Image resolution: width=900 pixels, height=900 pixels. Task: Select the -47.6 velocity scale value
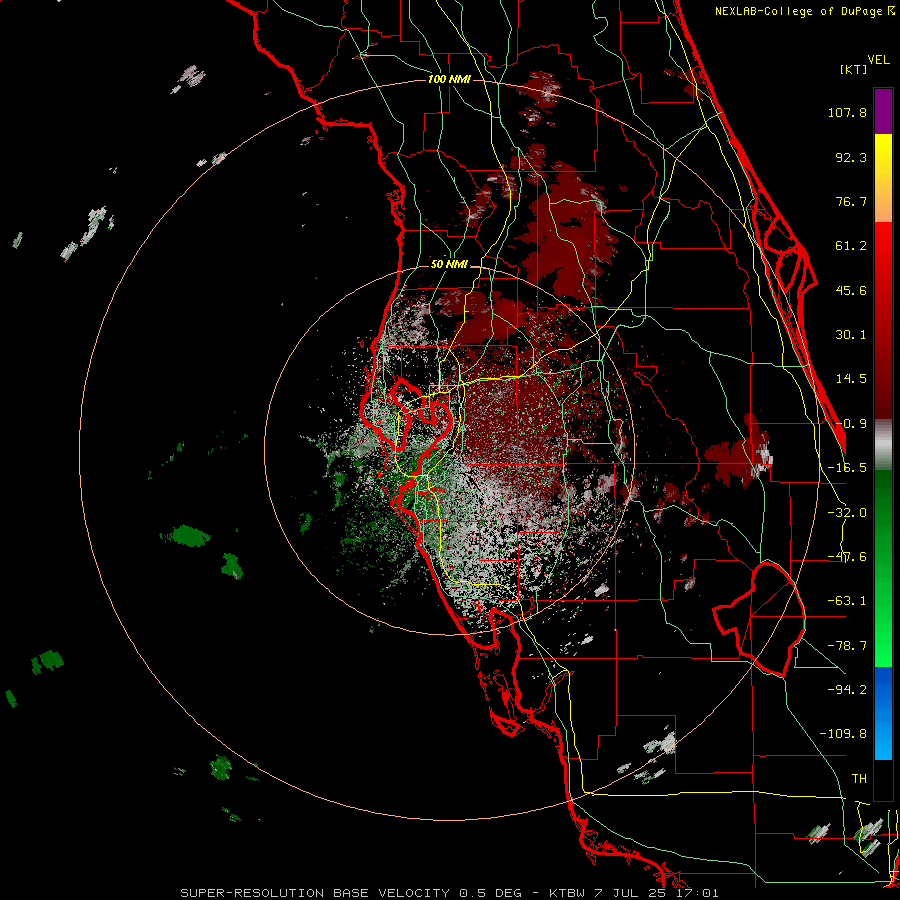tap(847, 557)
